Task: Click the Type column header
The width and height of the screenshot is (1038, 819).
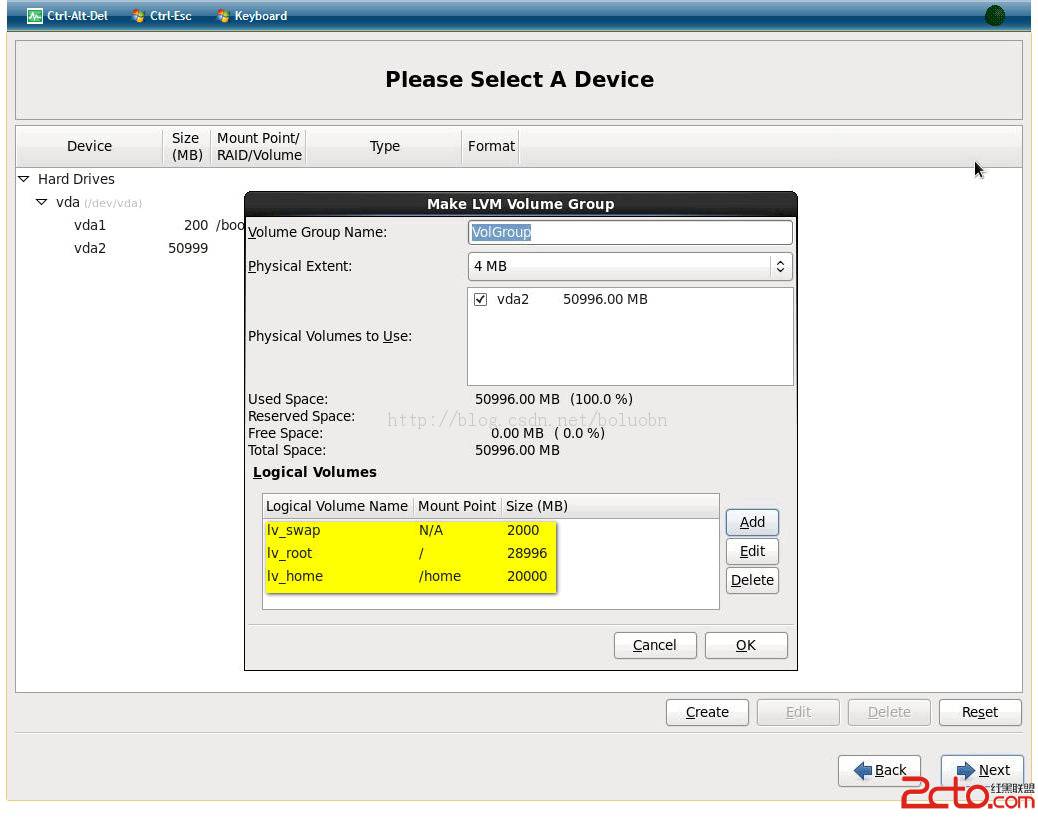Action: click(x=384, y=146)
